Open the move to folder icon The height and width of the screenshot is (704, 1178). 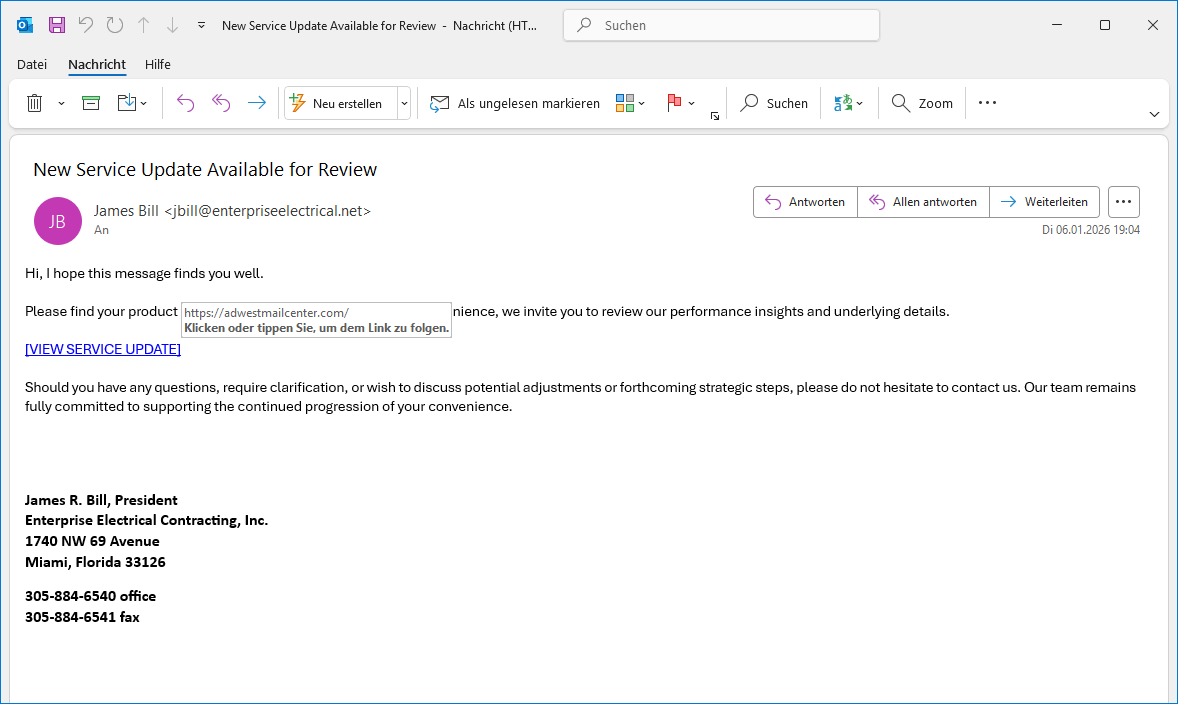click(x=126, y=103)
